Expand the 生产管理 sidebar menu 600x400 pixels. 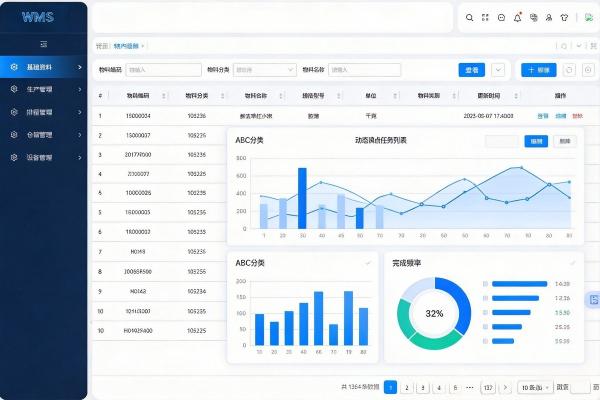(x=43, y=89)
